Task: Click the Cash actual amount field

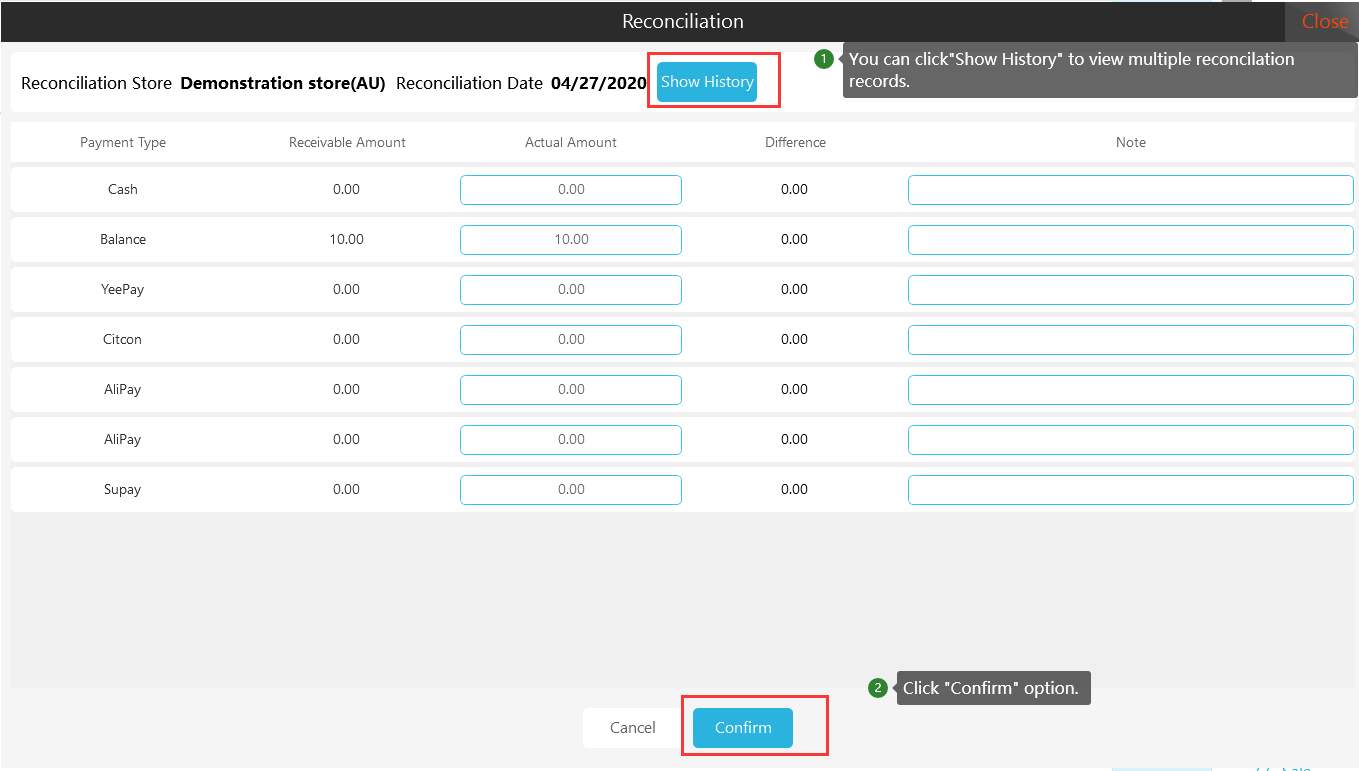Action: tap(570, 190)
